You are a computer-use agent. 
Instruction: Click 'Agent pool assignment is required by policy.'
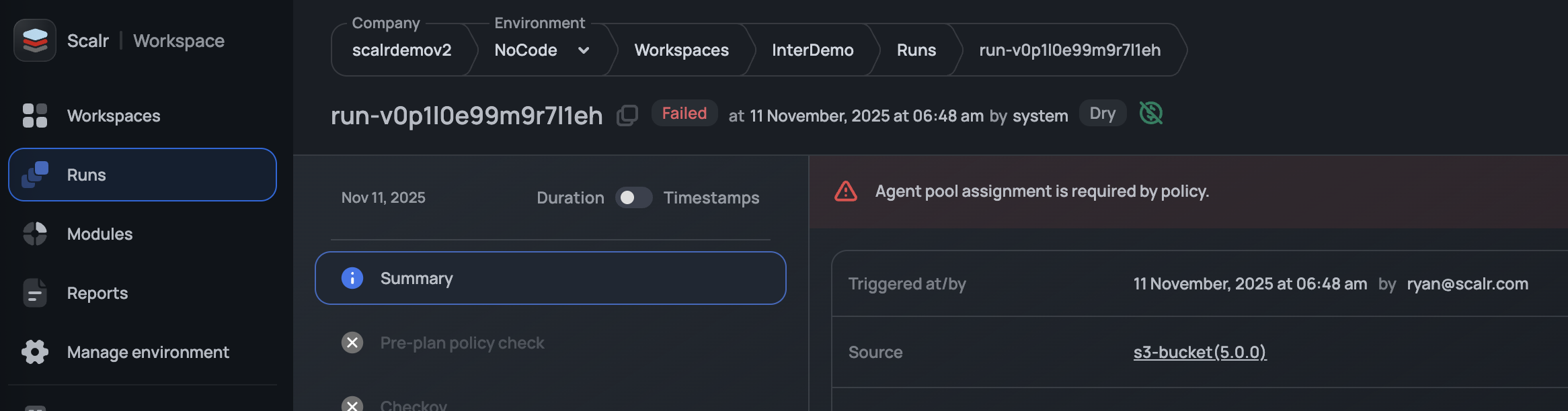(1042, 191)
